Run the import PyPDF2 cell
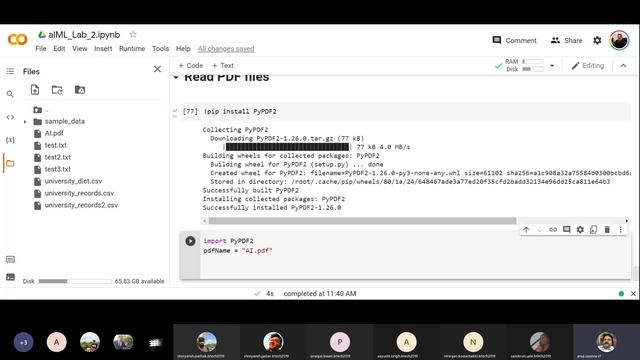This screenshot has width=640, height=360. pos(190,241)
